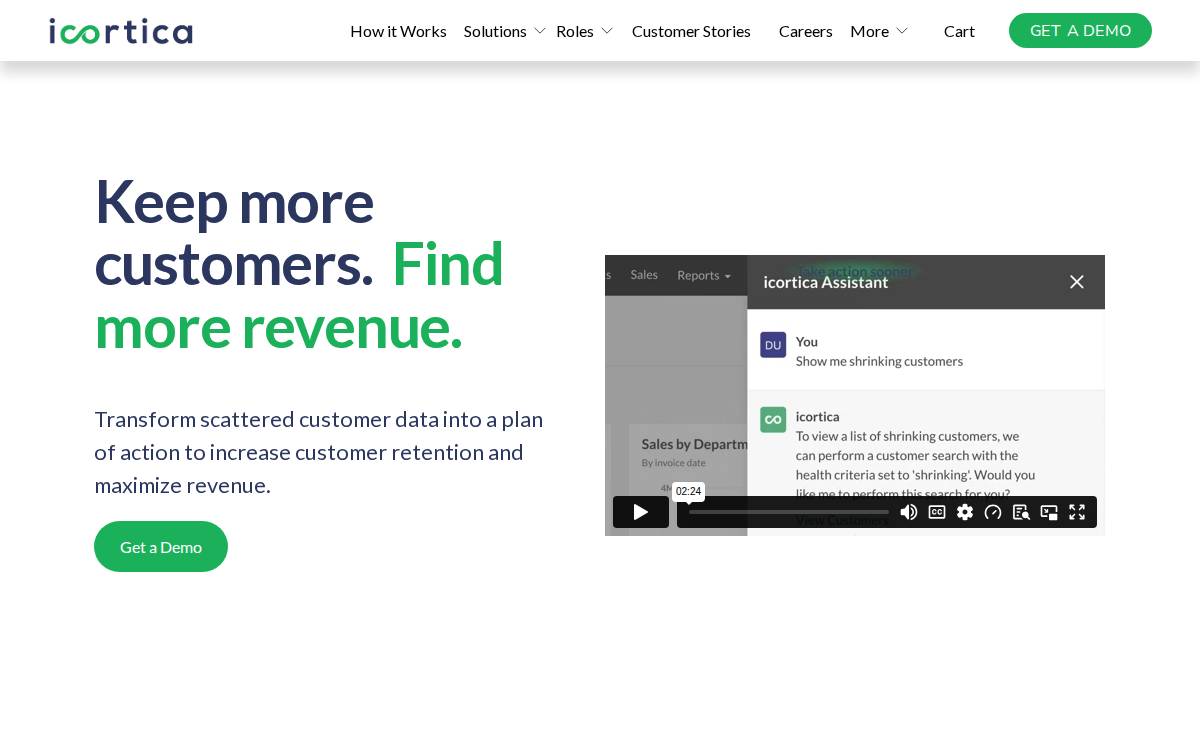Click 'Sales by Departm' card heading
This screenshot has width=1200, height=750.
pyautogui.click(x=694, y=444)
